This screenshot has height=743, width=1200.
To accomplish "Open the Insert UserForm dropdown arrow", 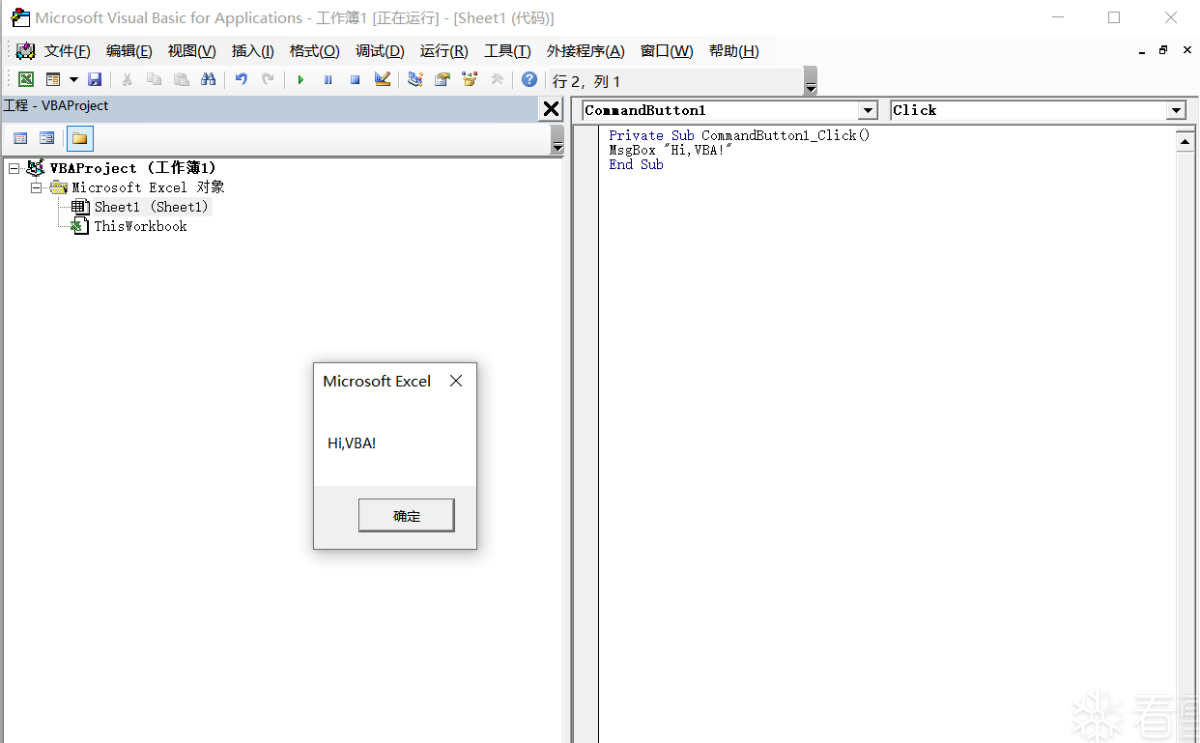I will click(x=73, y=80).
